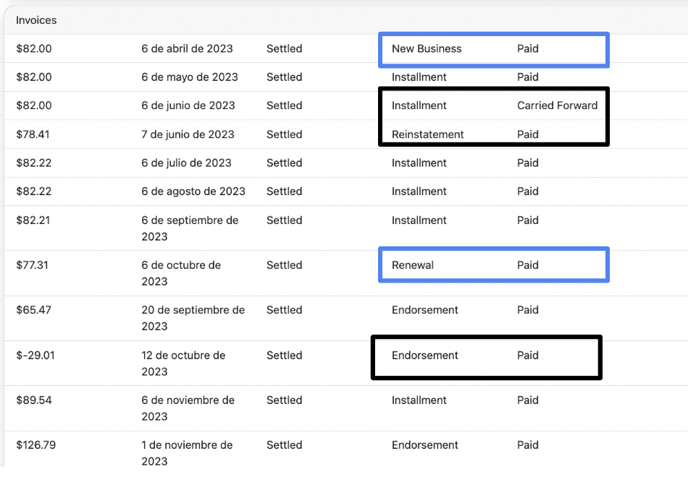Select the $77.31 invoice amount

32,265
